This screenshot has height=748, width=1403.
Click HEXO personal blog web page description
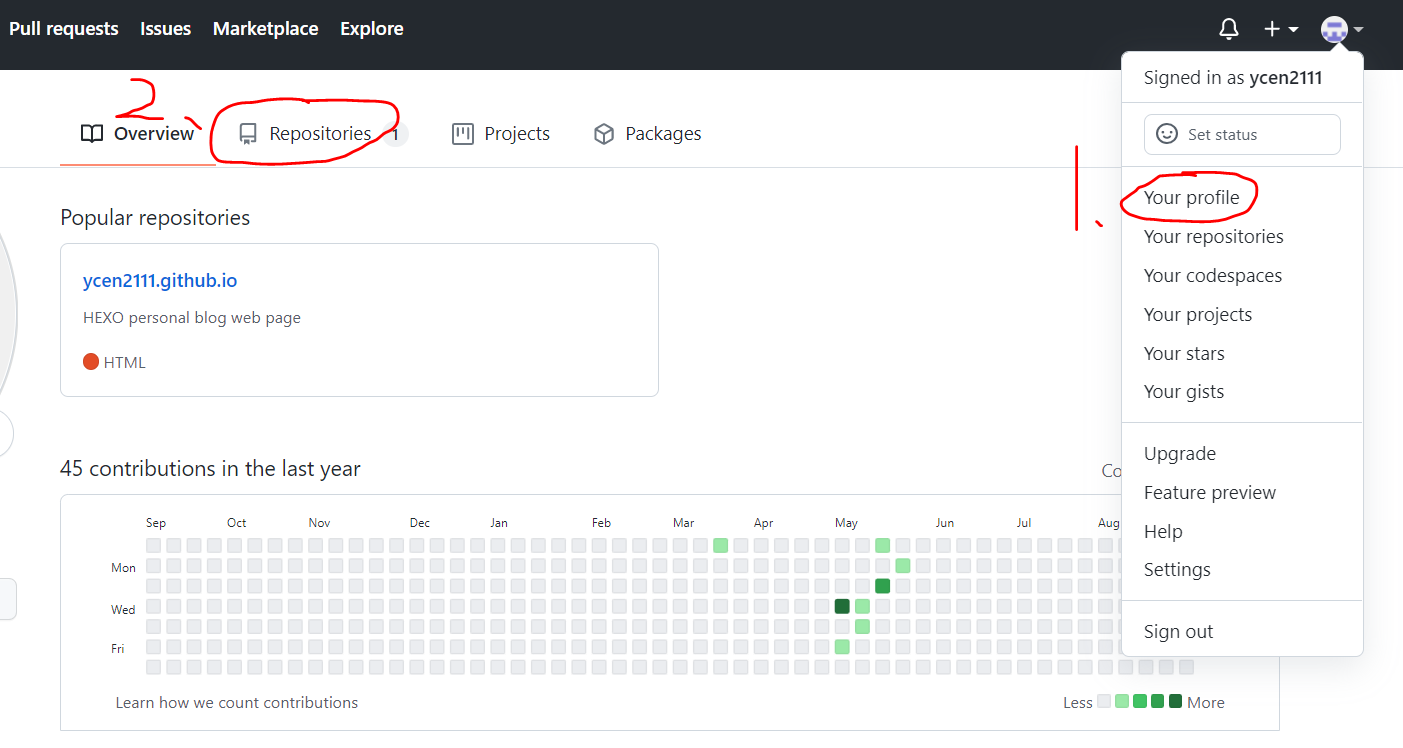pyautogui.click(x=192, y=318)
